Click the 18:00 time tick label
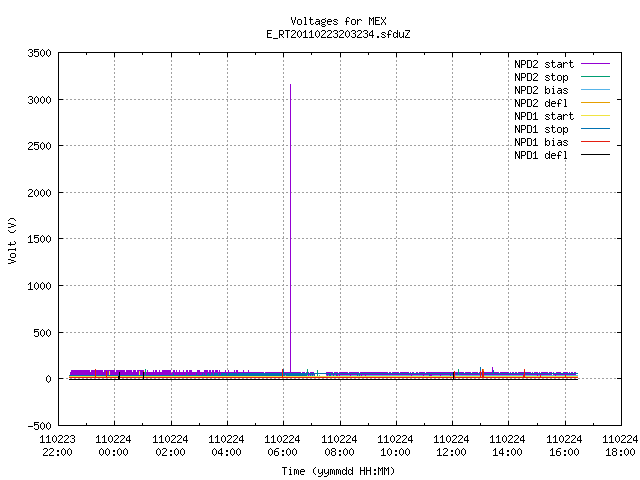The width and height of the screenshot is (640, 480). coord(620,453)
